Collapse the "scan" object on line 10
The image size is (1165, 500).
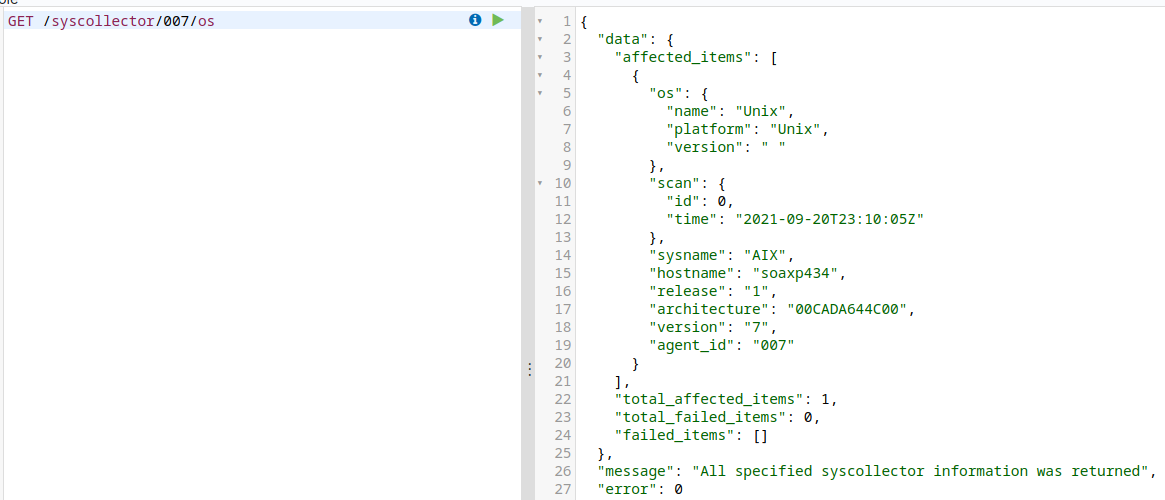pyautogui.click(x=540, y=183)
